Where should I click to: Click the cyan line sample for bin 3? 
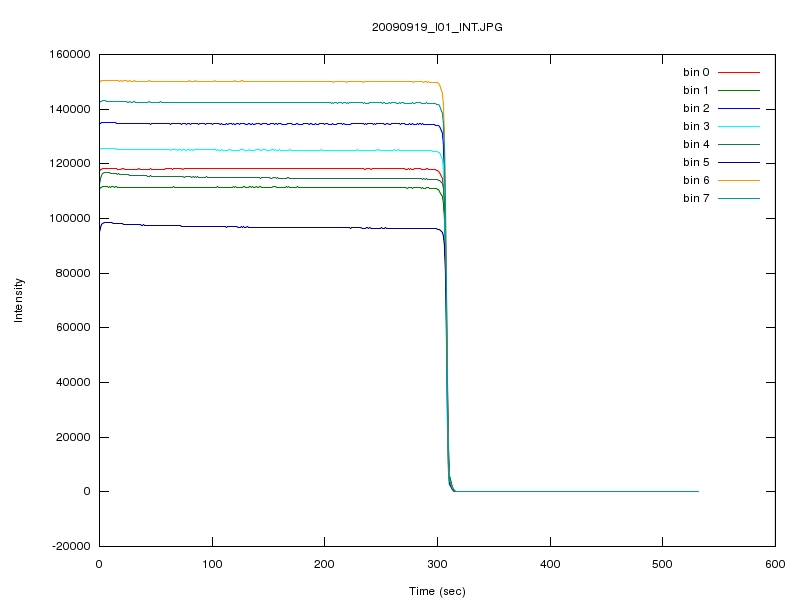click(x=739, y=126)
